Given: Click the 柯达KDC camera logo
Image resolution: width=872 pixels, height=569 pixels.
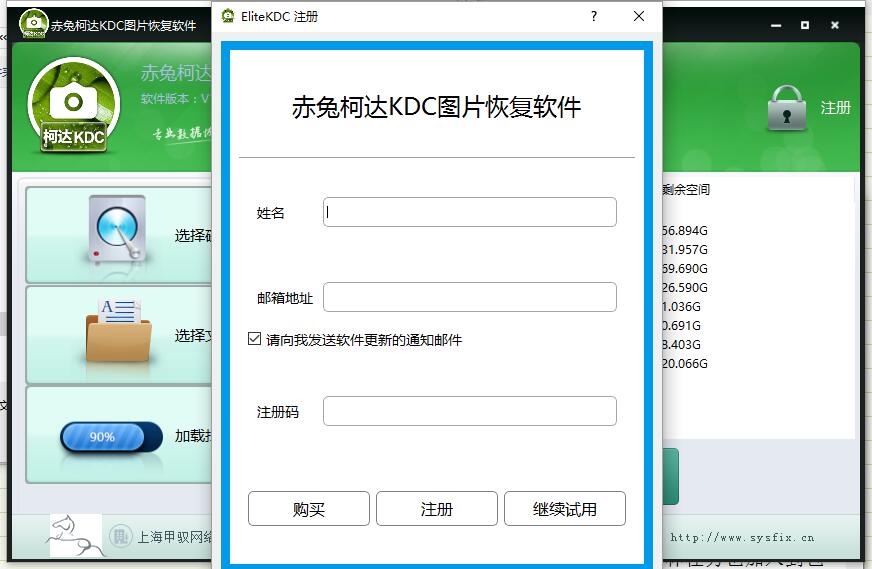Looking at the screenshot, I should pyautogui.click(x=74, y=106).
